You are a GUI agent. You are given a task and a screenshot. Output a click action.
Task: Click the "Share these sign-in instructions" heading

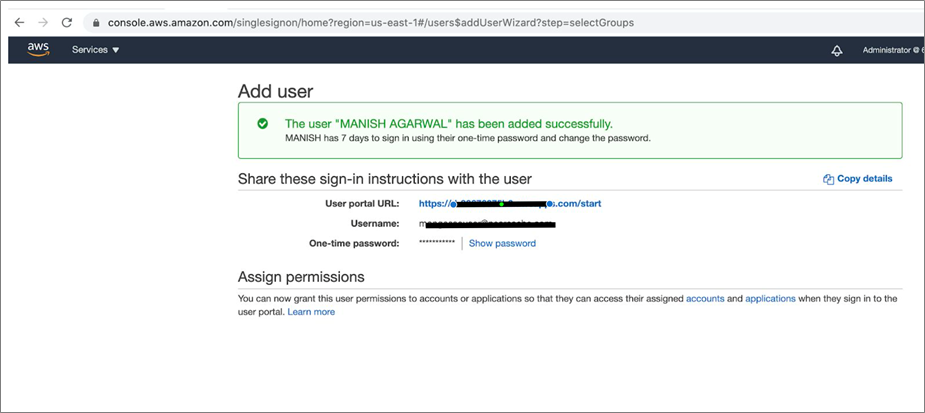(x=385, y=179)
